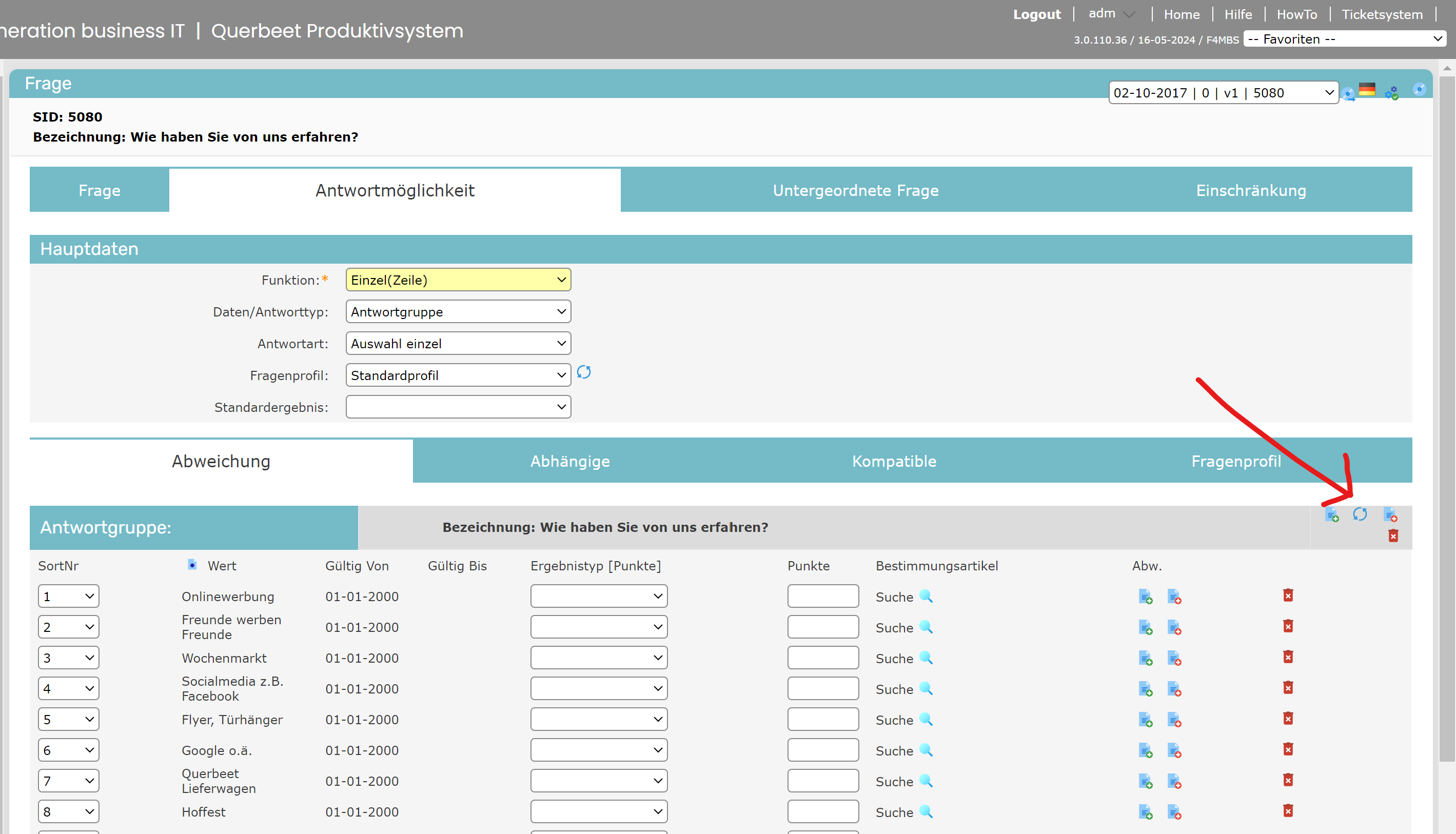
Task: Delete the Wochenmarkt row with its trash icon
Action: pyautogui.click(x=1288, y=657)
